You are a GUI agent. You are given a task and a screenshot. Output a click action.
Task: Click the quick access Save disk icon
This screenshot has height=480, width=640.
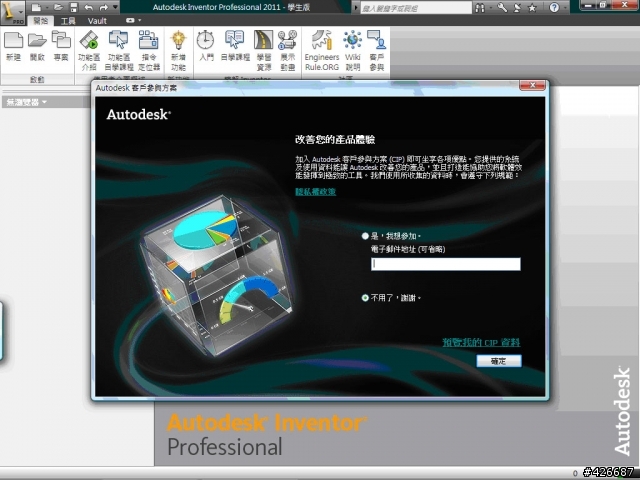(x=73, y=7)
